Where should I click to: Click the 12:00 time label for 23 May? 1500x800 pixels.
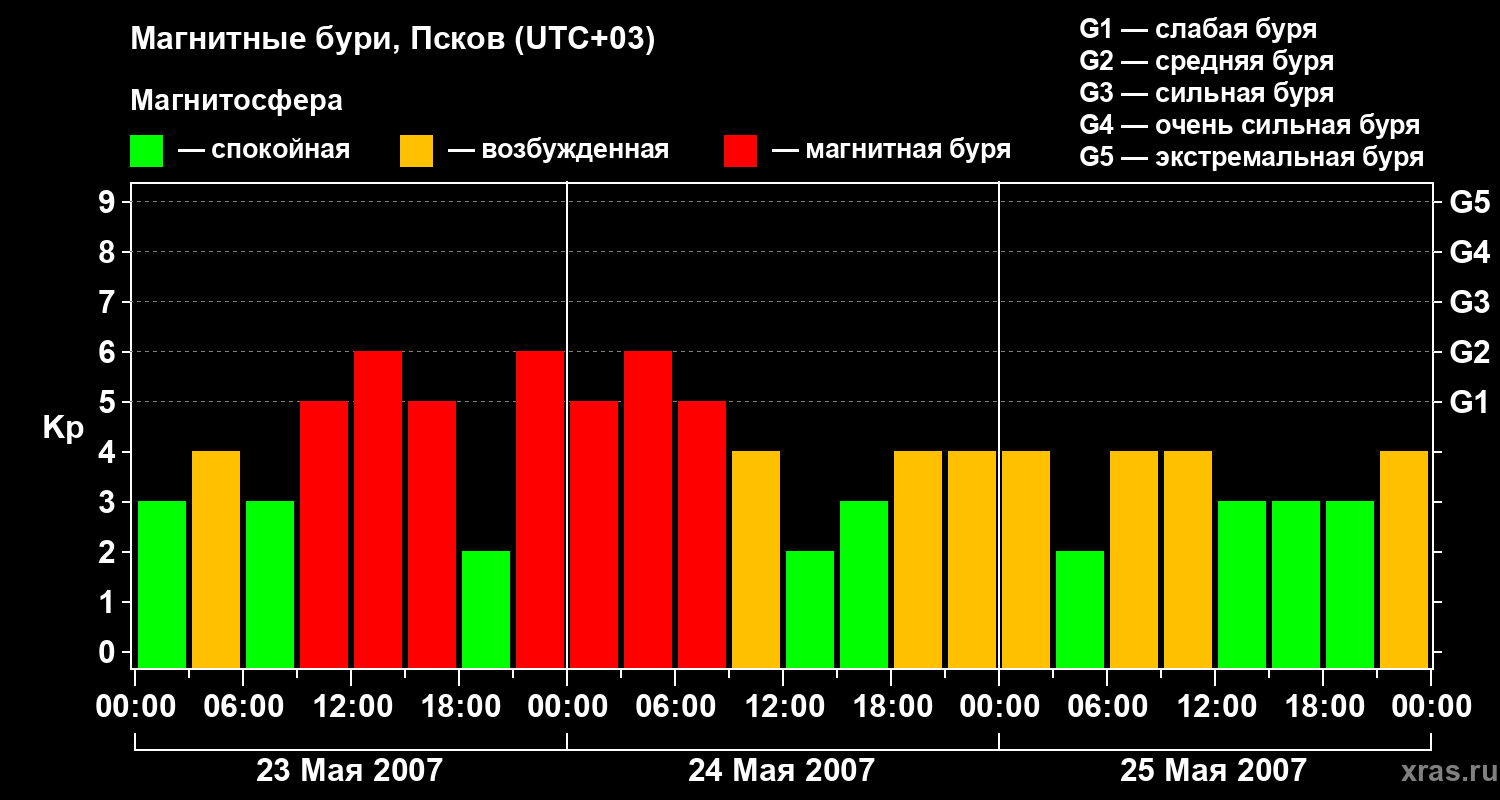pos(351,707)
